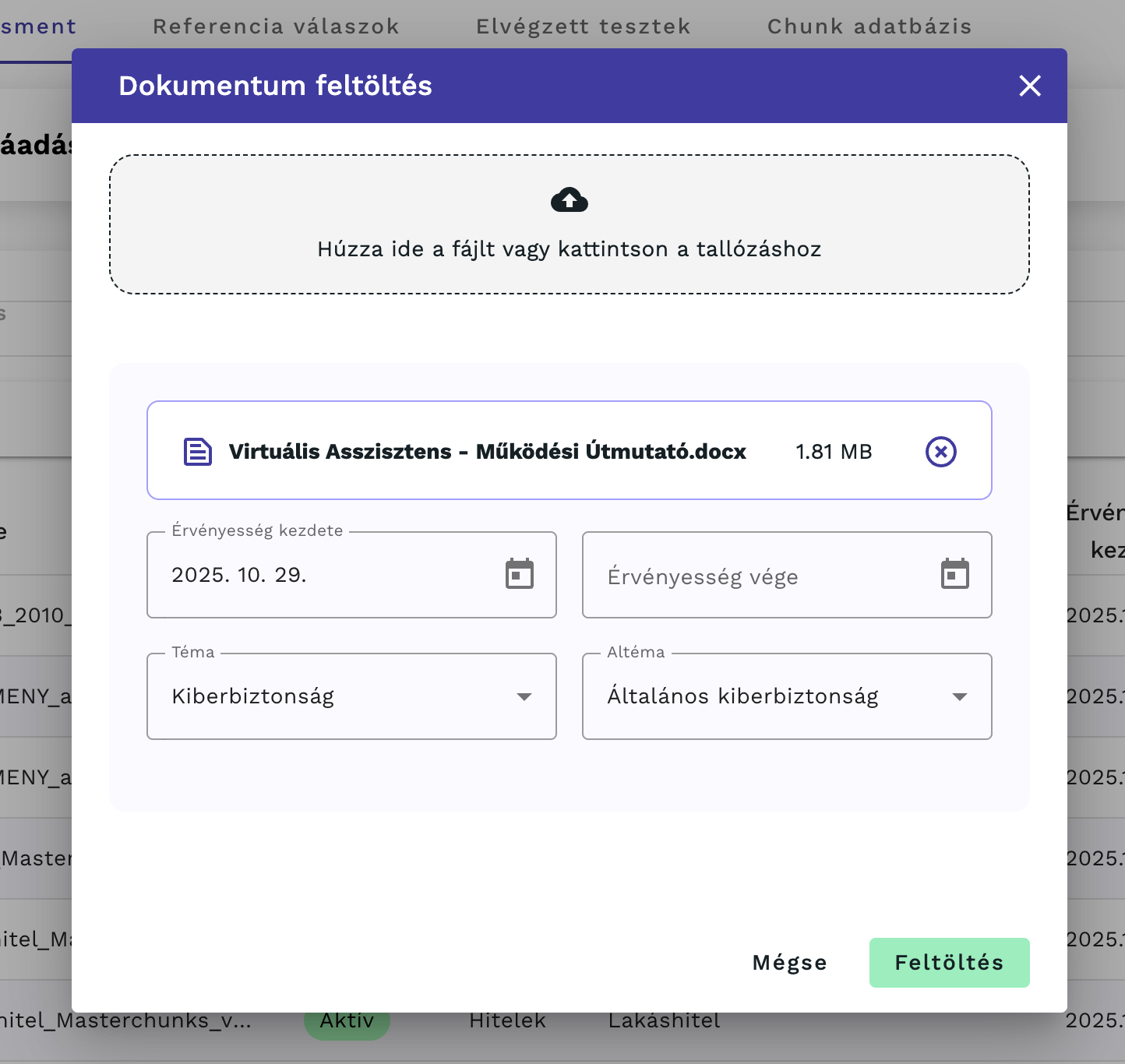Image resolution: width=1125 pixels, height=1064 pixels.
Task: Click the Mégse button
Action: (789, 963)
